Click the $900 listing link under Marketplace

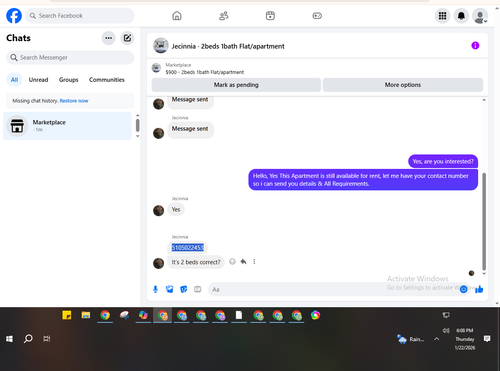pos(205,72)
